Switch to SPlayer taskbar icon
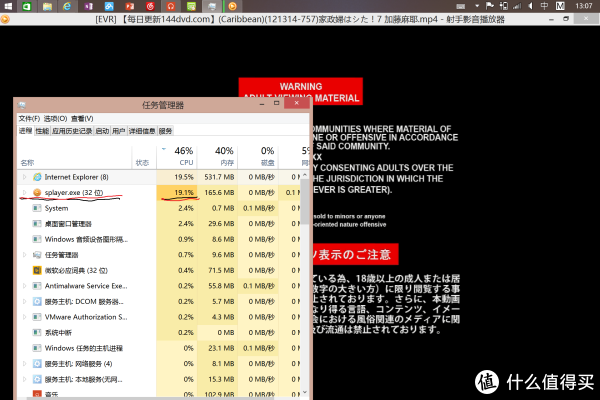The image size is (600, 400). pos(232,6)
